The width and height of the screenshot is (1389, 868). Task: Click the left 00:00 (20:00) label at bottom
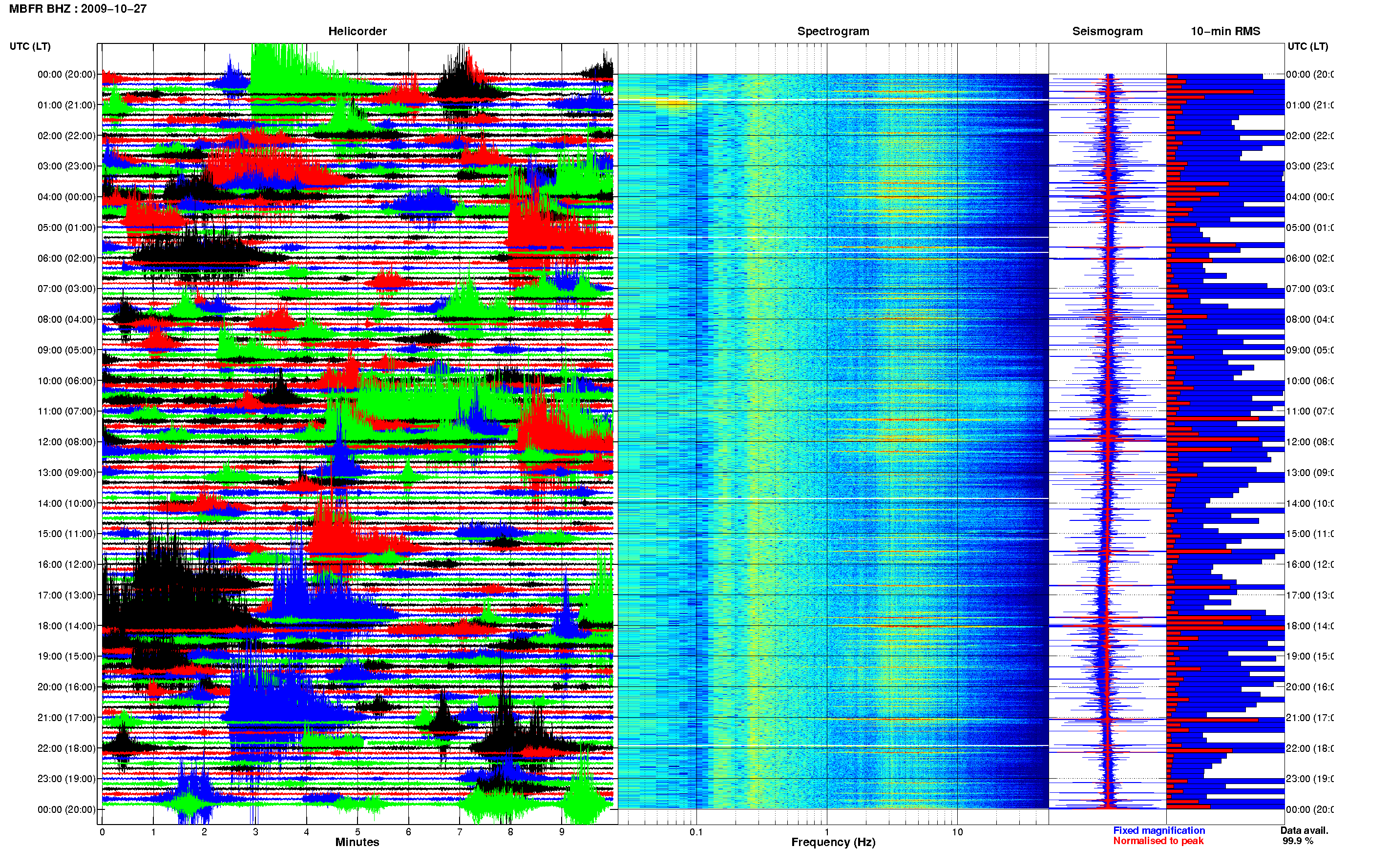point(66,809)
